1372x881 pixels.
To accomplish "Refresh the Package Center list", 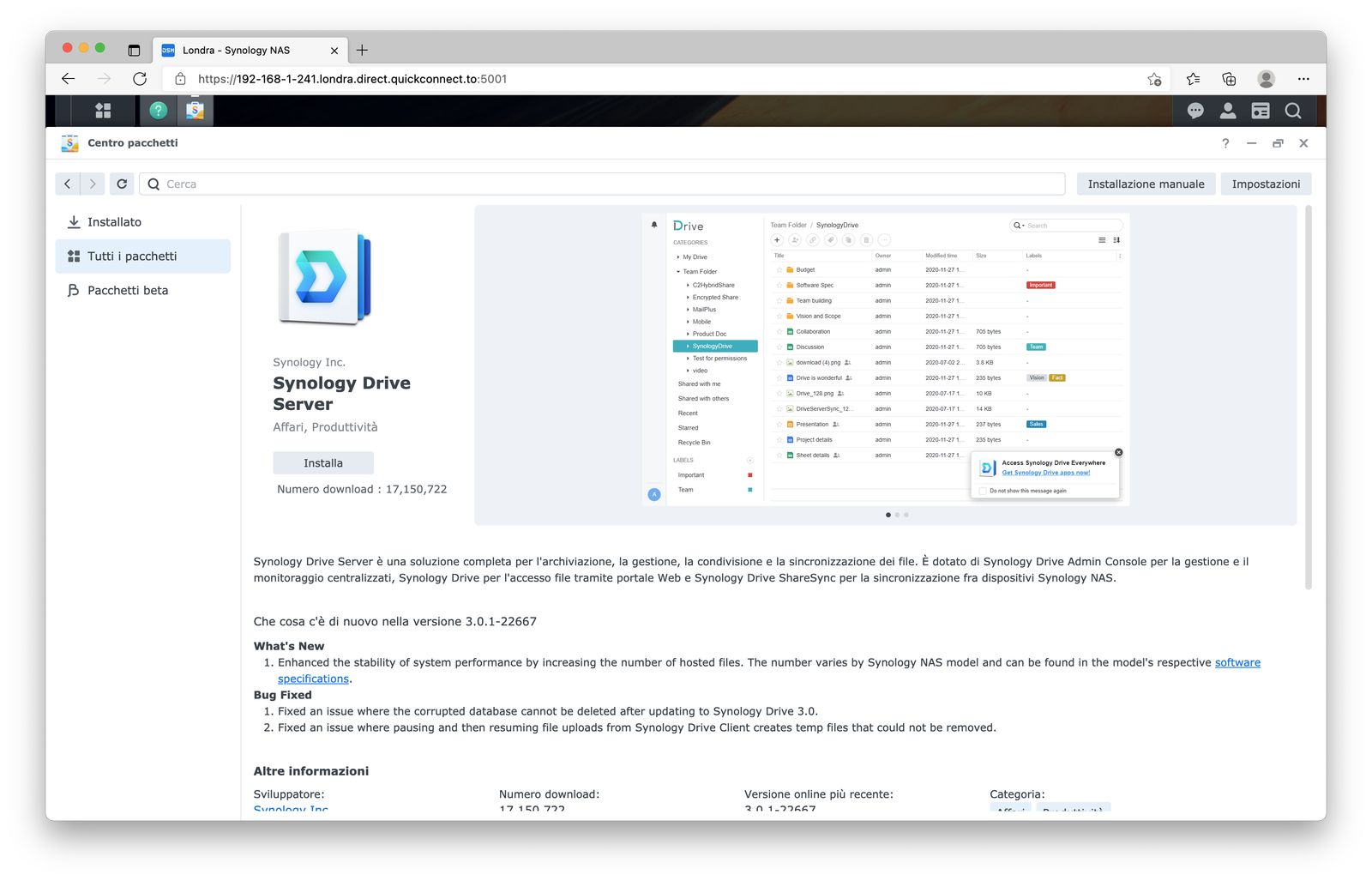I will 122,184.
